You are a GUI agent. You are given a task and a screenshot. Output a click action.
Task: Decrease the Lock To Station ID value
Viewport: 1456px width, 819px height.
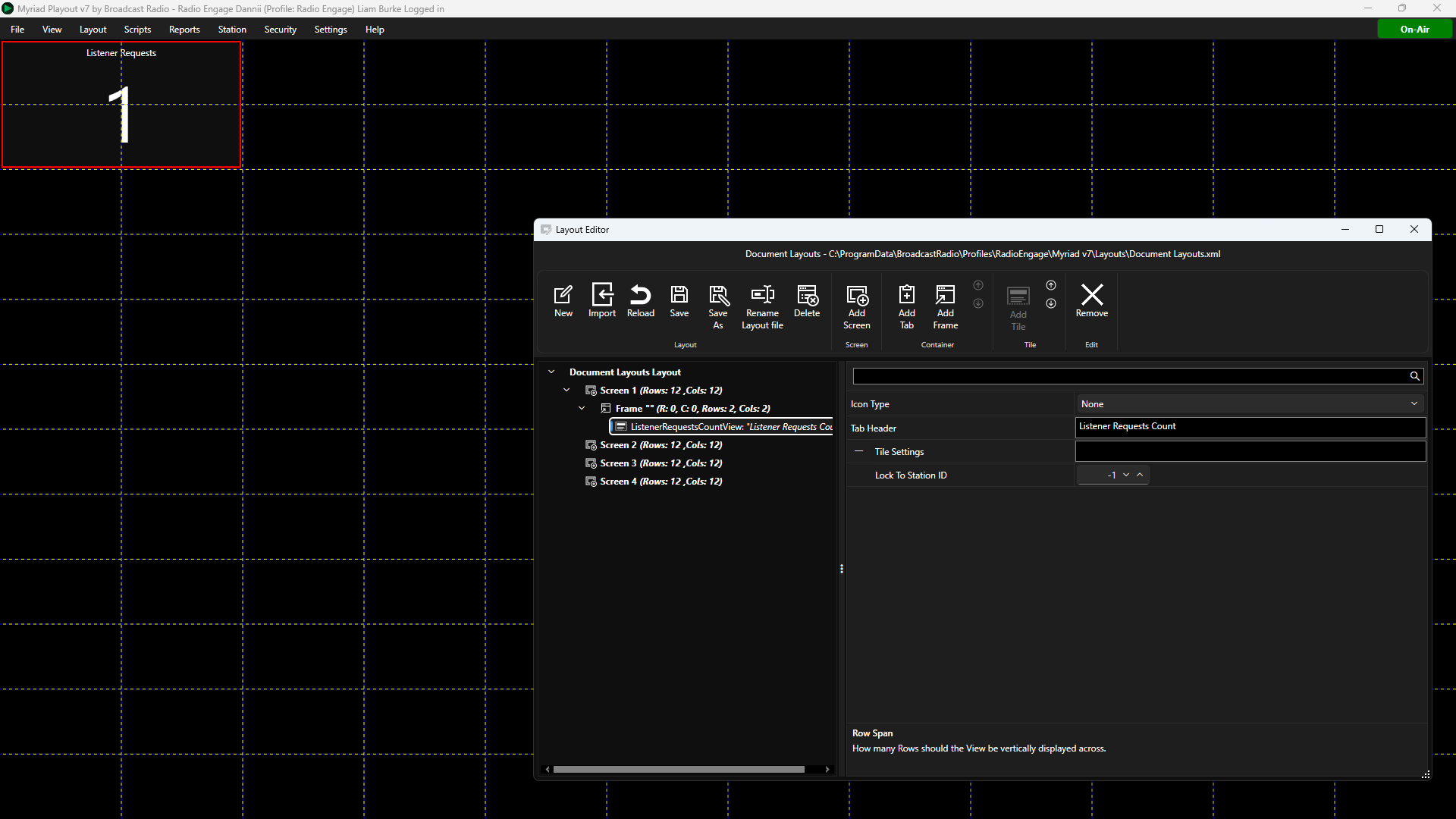click(x=1126, y=475)
